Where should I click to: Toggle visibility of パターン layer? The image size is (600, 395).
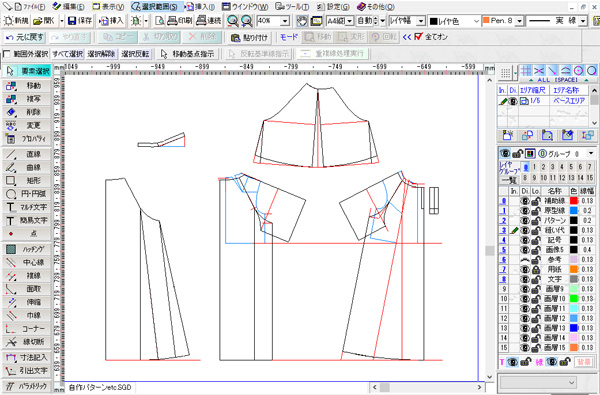click(x=525, y=220)
